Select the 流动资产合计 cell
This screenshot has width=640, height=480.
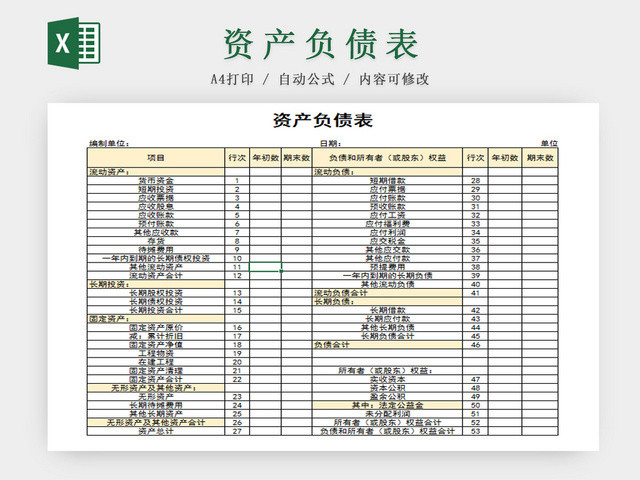[156, 276]
